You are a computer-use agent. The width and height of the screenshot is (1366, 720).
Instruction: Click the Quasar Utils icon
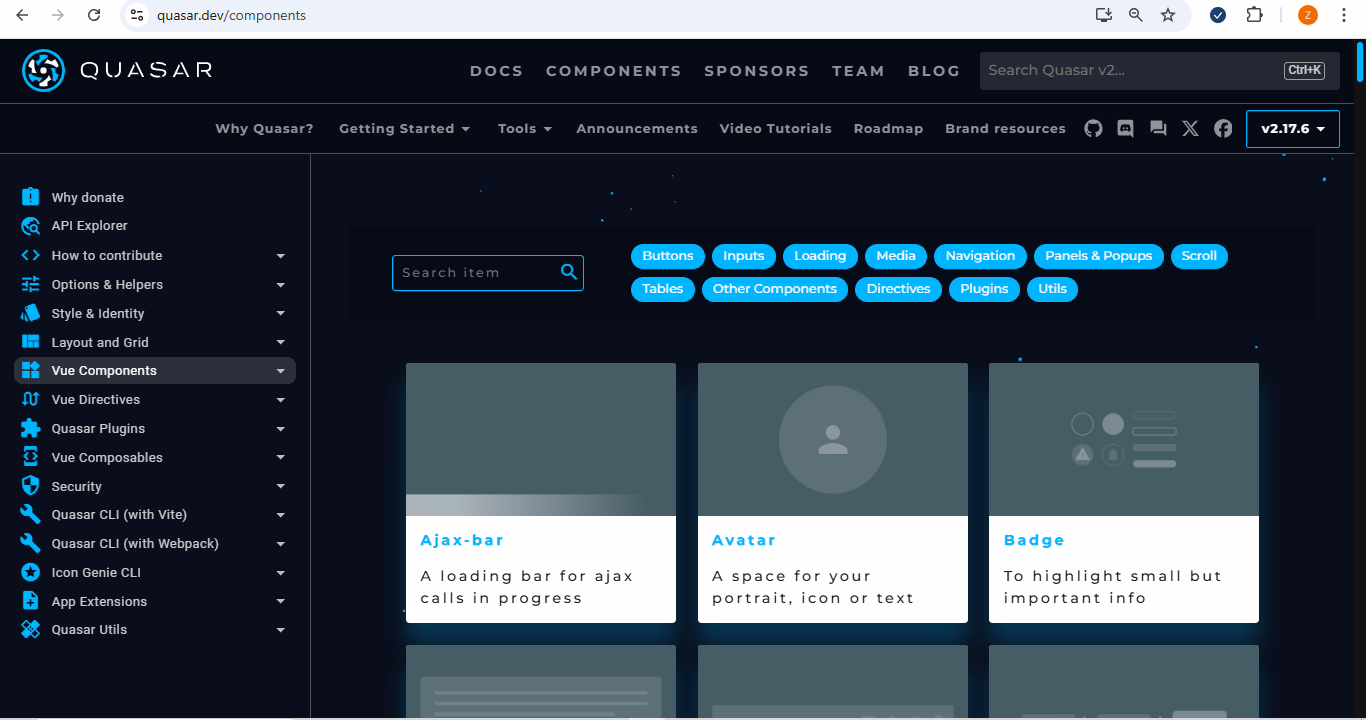click(x=31, y=629)
